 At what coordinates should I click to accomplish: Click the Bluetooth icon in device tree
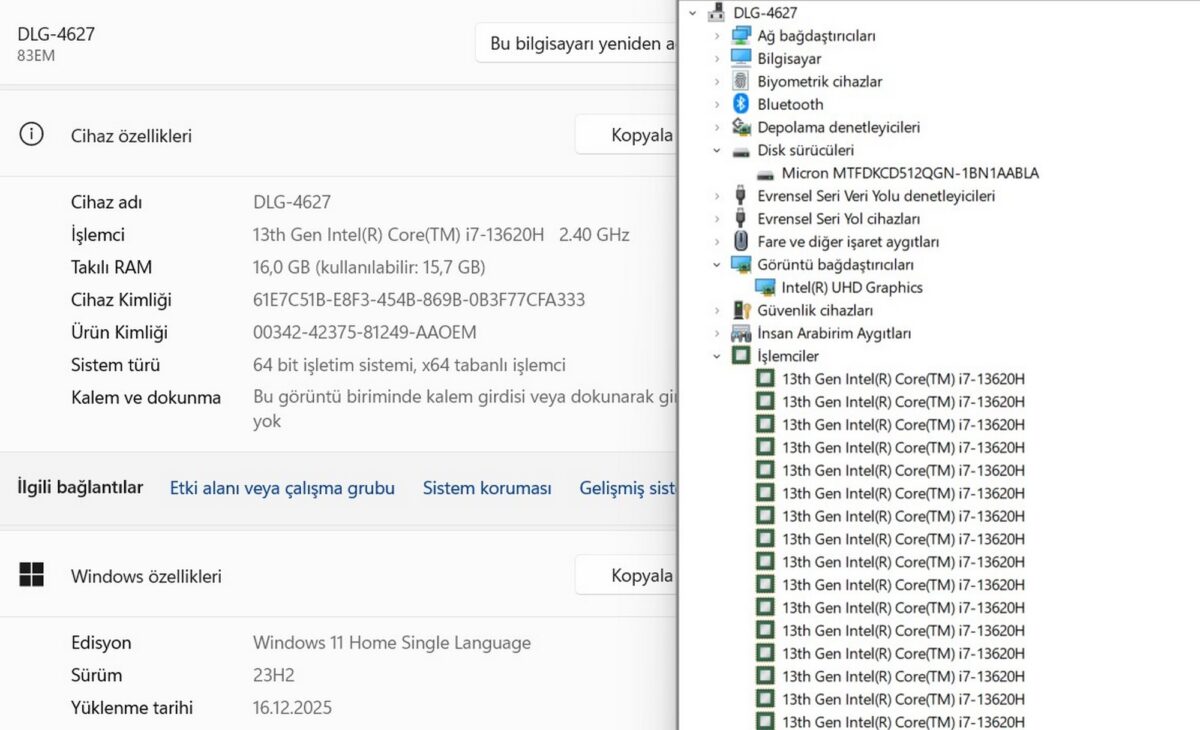tap(741, 104)
